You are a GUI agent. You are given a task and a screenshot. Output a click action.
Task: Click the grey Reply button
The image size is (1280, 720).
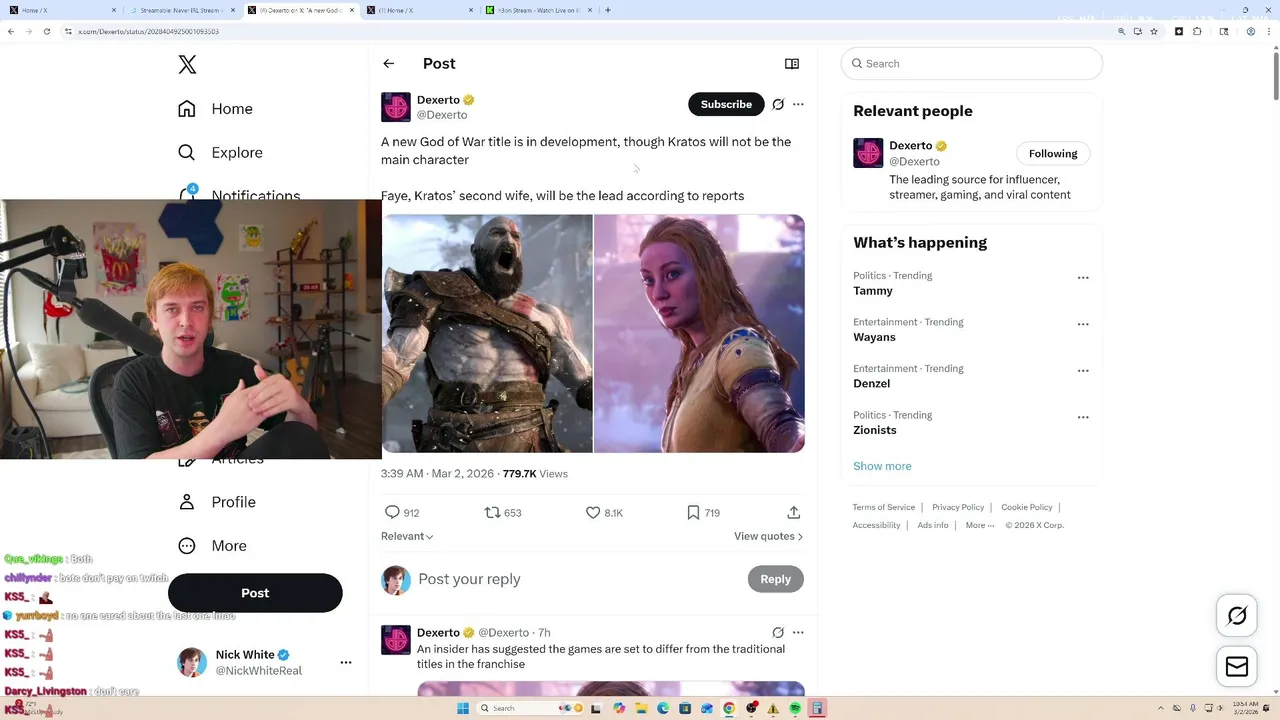(x=775, y=579)
